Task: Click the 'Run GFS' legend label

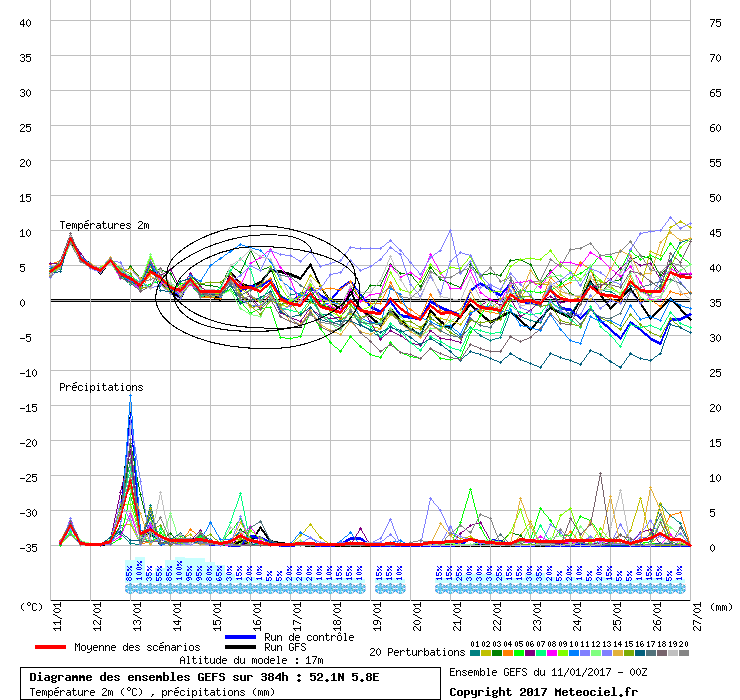Action: 285,647
